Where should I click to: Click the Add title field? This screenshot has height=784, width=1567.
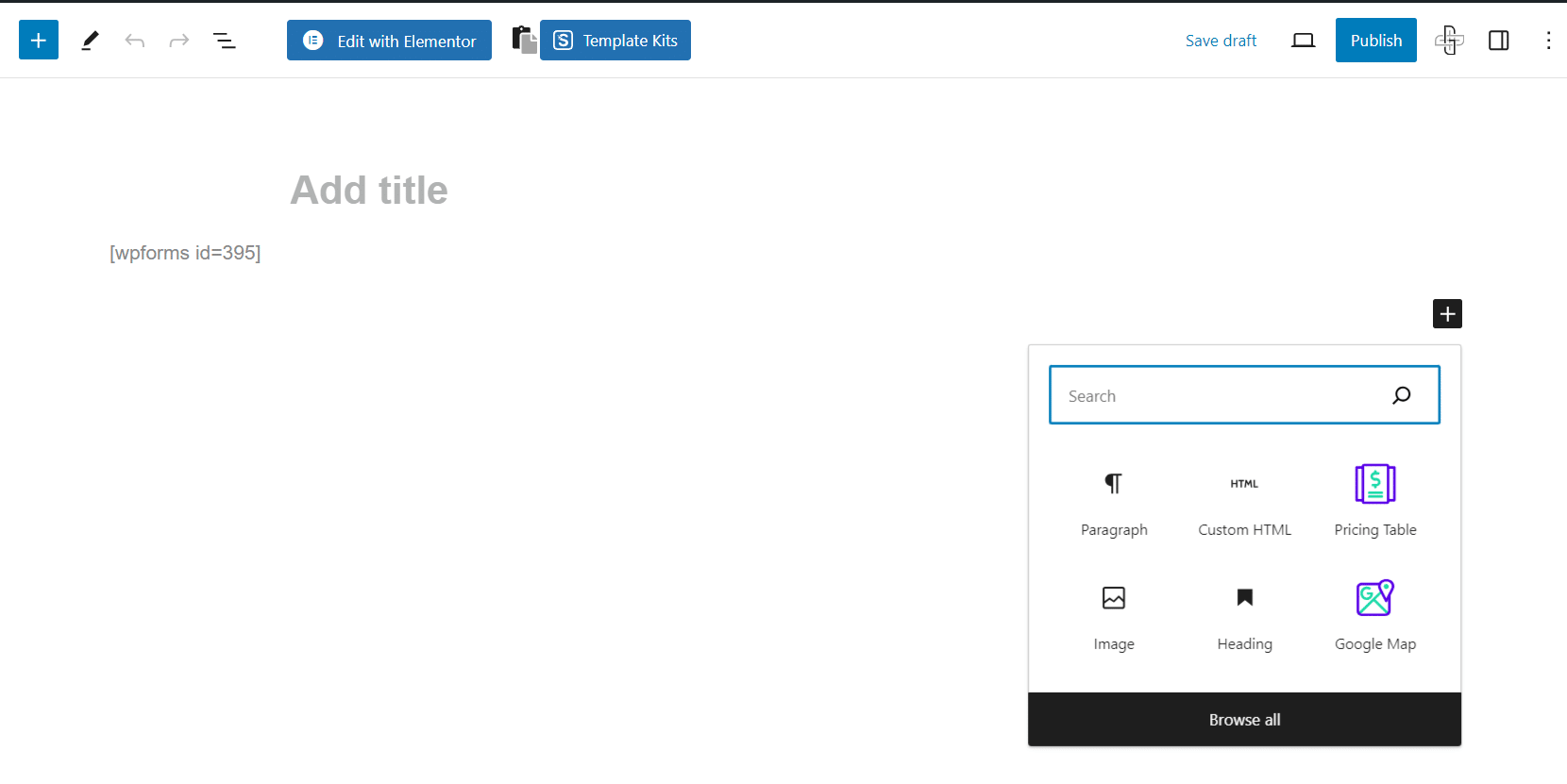tap(369, 191)
